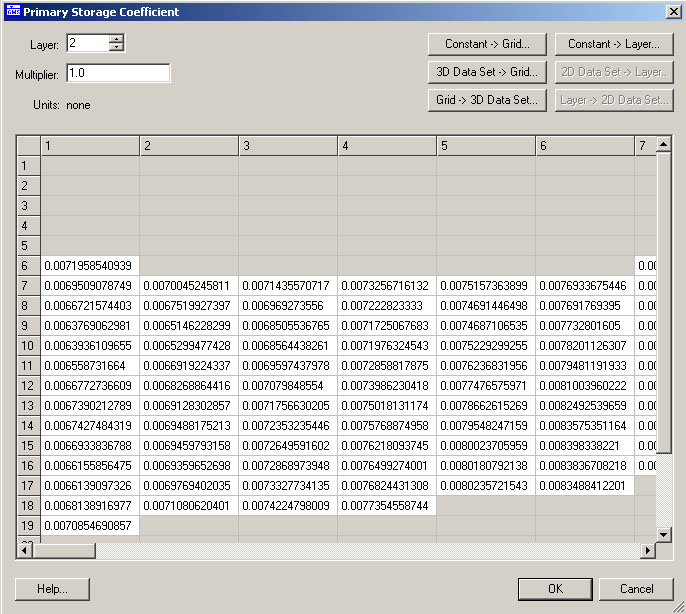Click the vertical scrollbar thumb
Image resolution: width=686 pixels, height=614 pixels.
[664, 302]
